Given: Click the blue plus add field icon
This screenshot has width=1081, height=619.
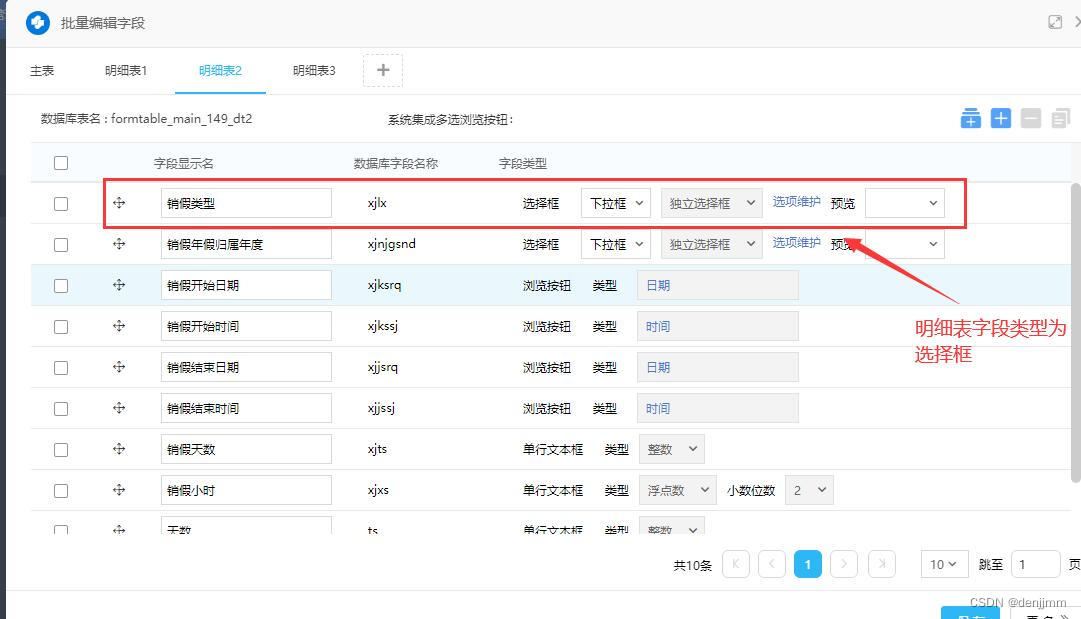Looking at the screenshot, I should 1000,118.
